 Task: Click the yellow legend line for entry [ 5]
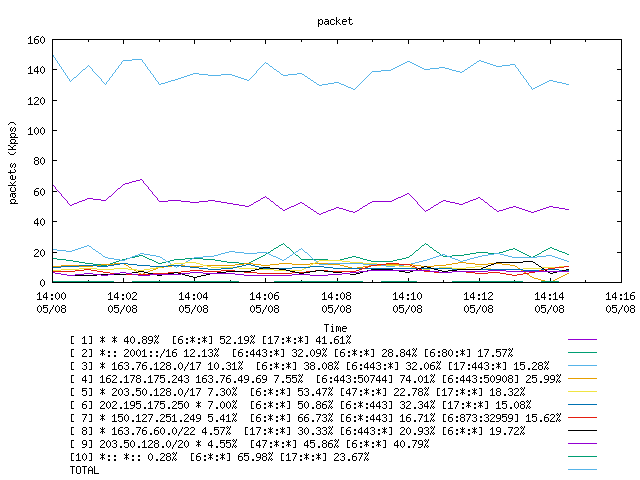coord(582,392)
